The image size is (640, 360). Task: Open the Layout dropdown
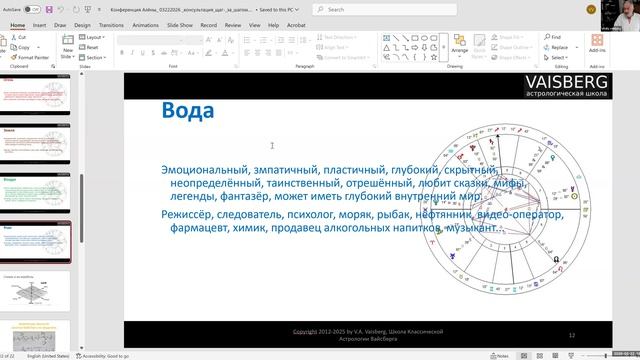coord(92,37)
